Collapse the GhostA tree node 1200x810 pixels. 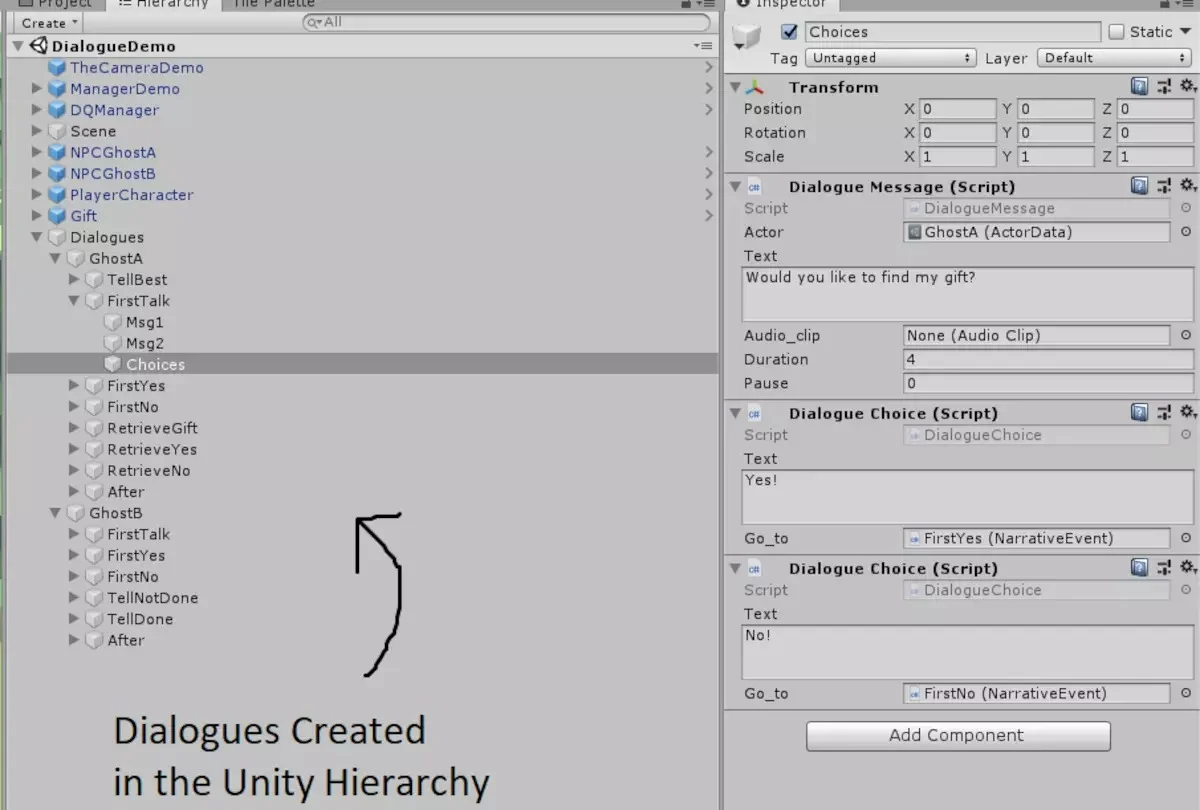click(x=55, y=258)
